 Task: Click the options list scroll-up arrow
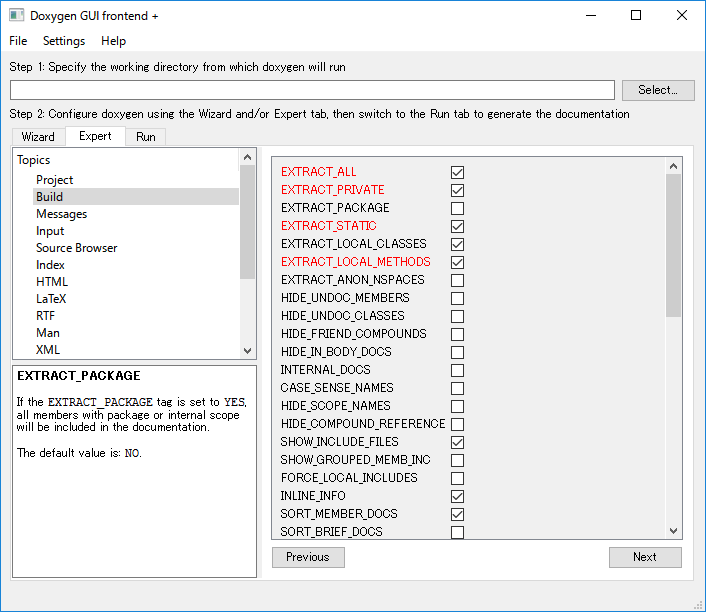point(673,166)
